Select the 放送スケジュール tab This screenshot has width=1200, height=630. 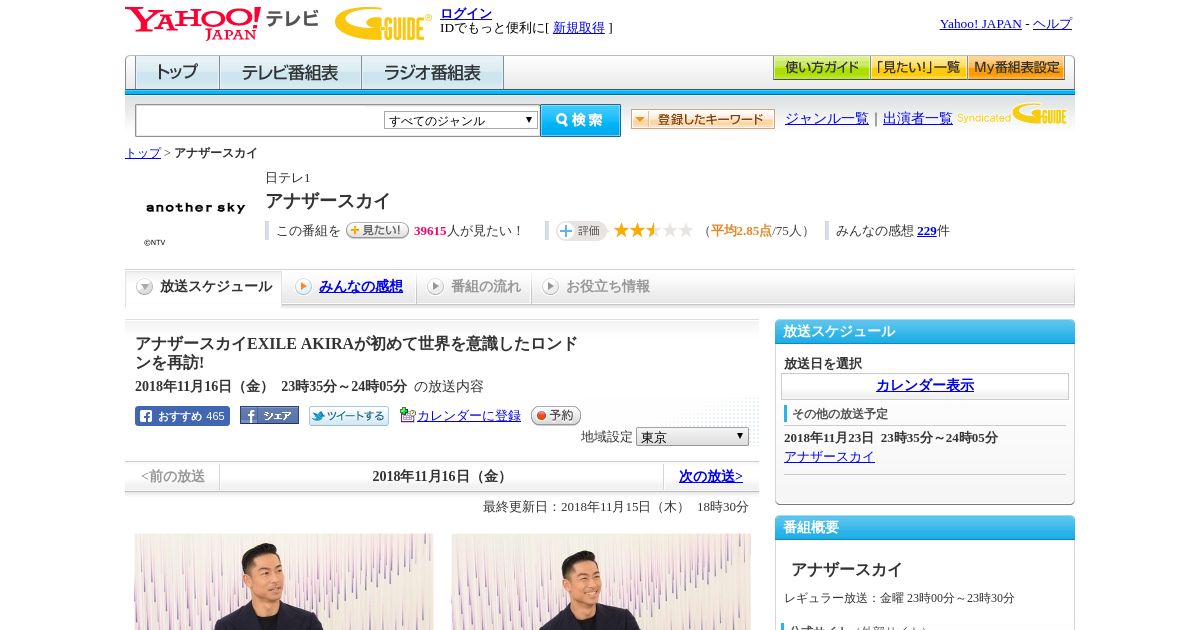pyautogui.click(x=204, y=287)
